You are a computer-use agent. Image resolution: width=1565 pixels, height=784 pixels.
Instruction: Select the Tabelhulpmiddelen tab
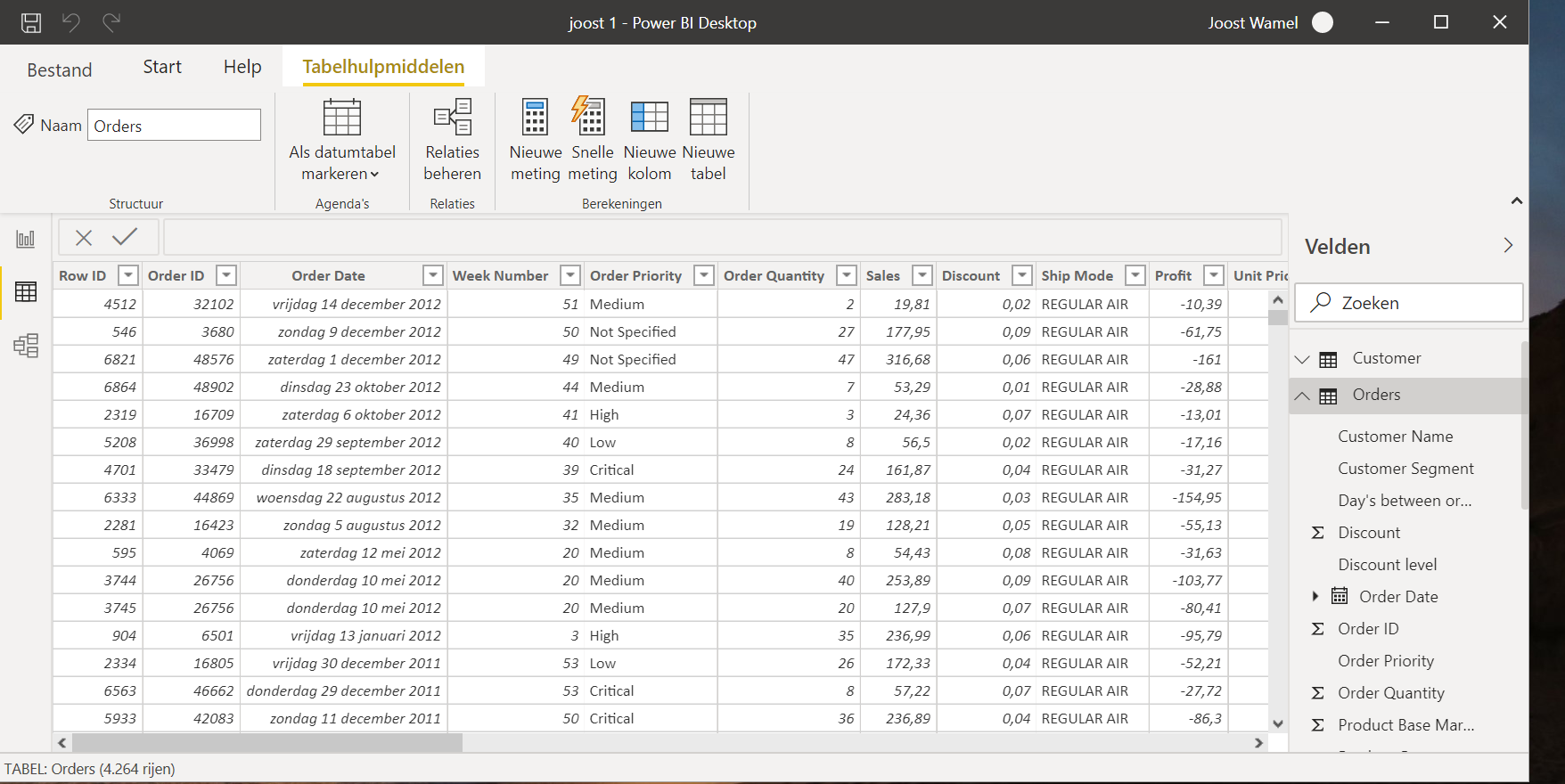coord(383,67)
